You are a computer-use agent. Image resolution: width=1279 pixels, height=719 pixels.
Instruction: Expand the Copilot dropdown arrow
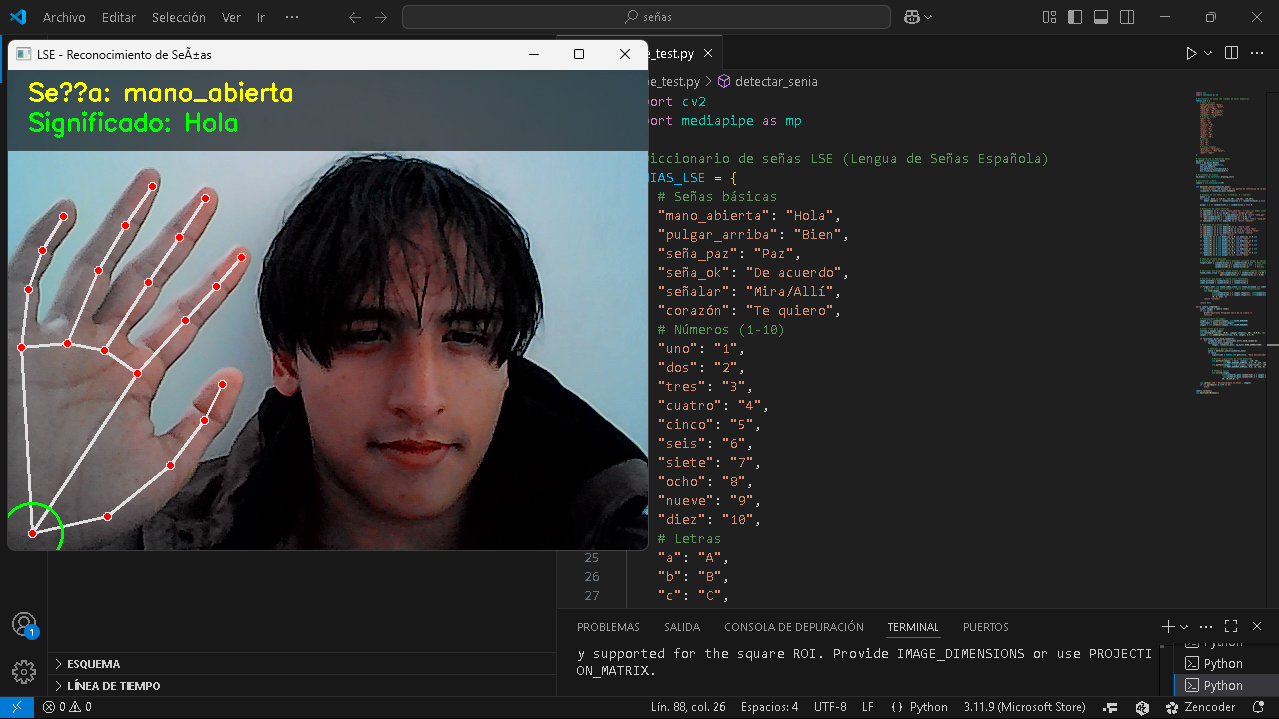[x=928, y=17]
